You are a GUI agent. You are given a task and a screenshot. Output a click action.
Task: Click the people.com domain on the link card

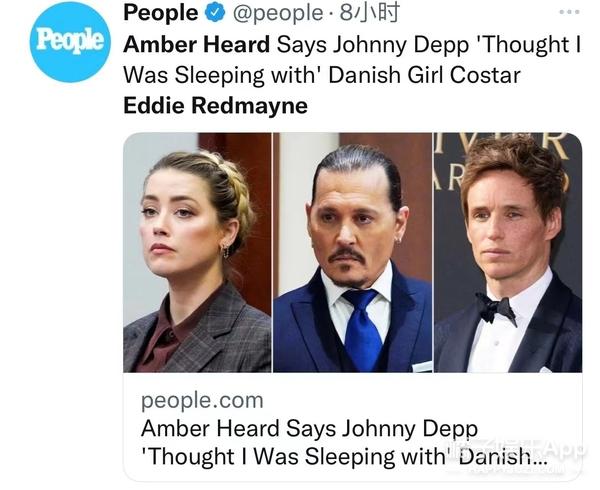click(202, 401)
